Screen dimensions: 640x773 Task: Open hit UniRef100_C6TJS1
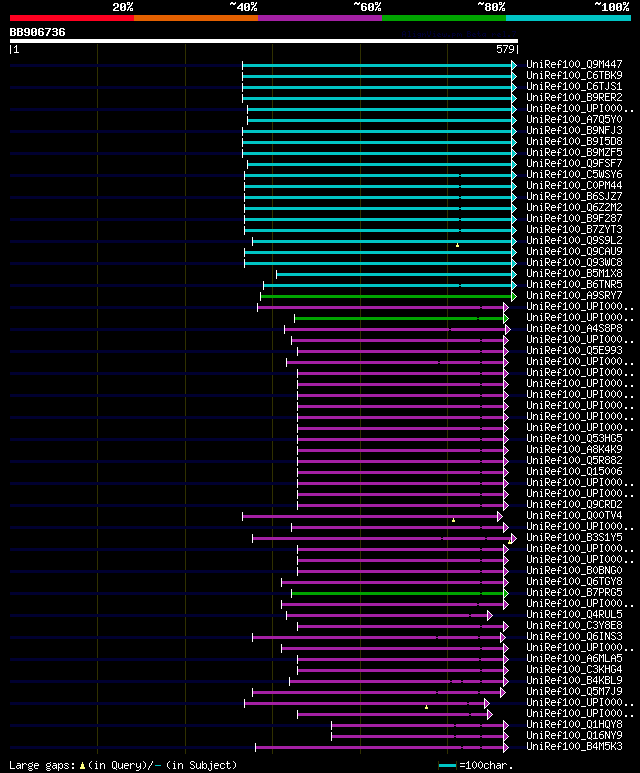pos(574,86)
